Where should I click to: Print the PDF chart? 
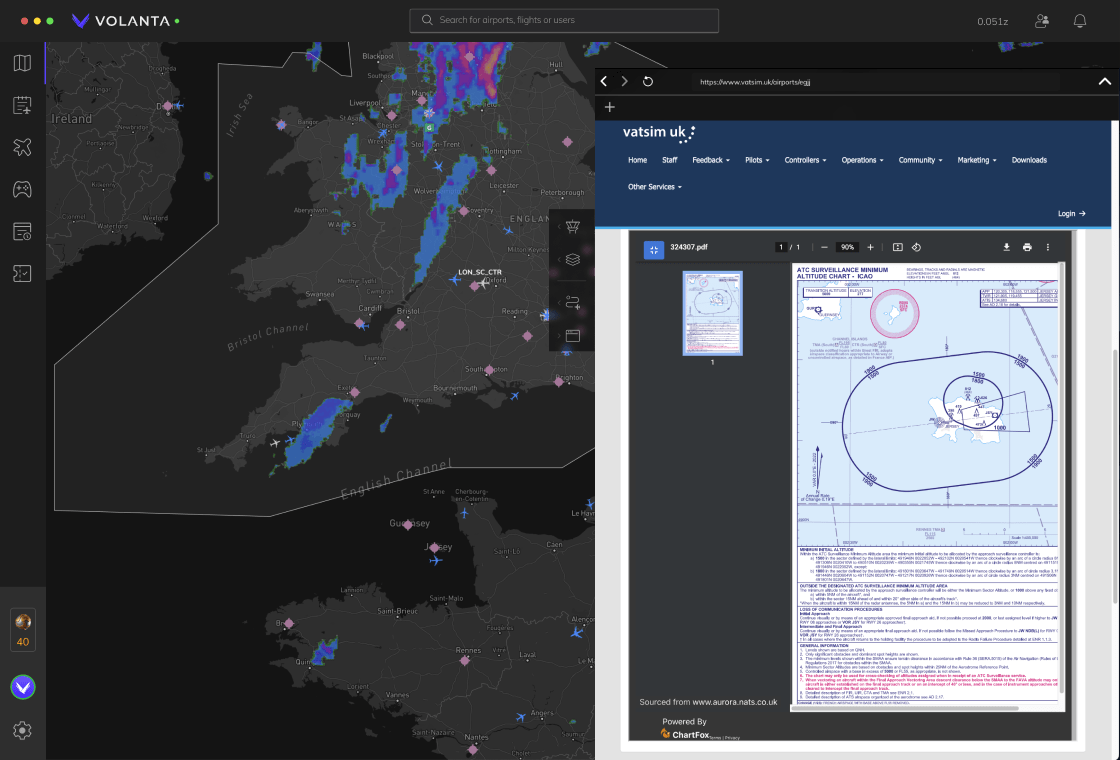click(1027, 247)
